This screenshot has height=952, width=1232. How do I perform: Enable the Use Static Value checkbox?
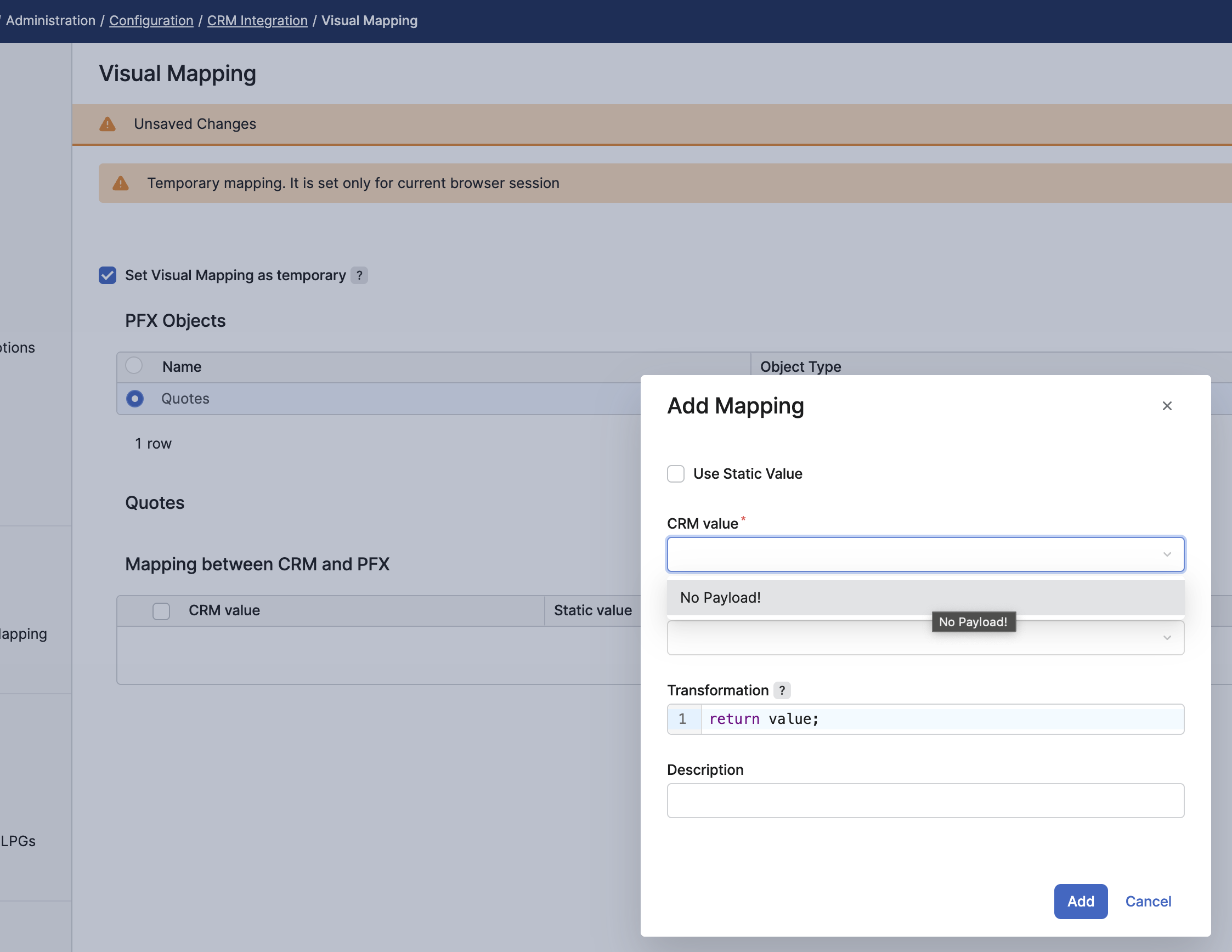pyautogui.click(x=675, y=474)
